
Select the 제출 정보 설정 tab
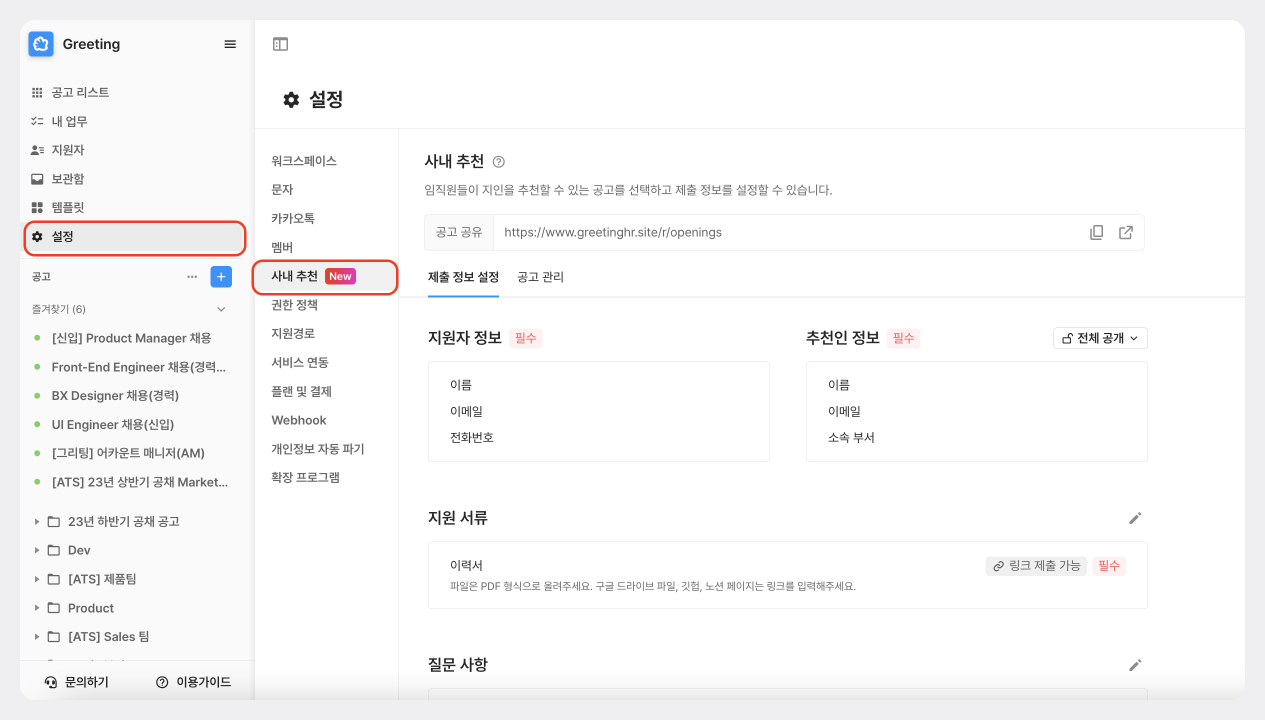coord(463,277)
